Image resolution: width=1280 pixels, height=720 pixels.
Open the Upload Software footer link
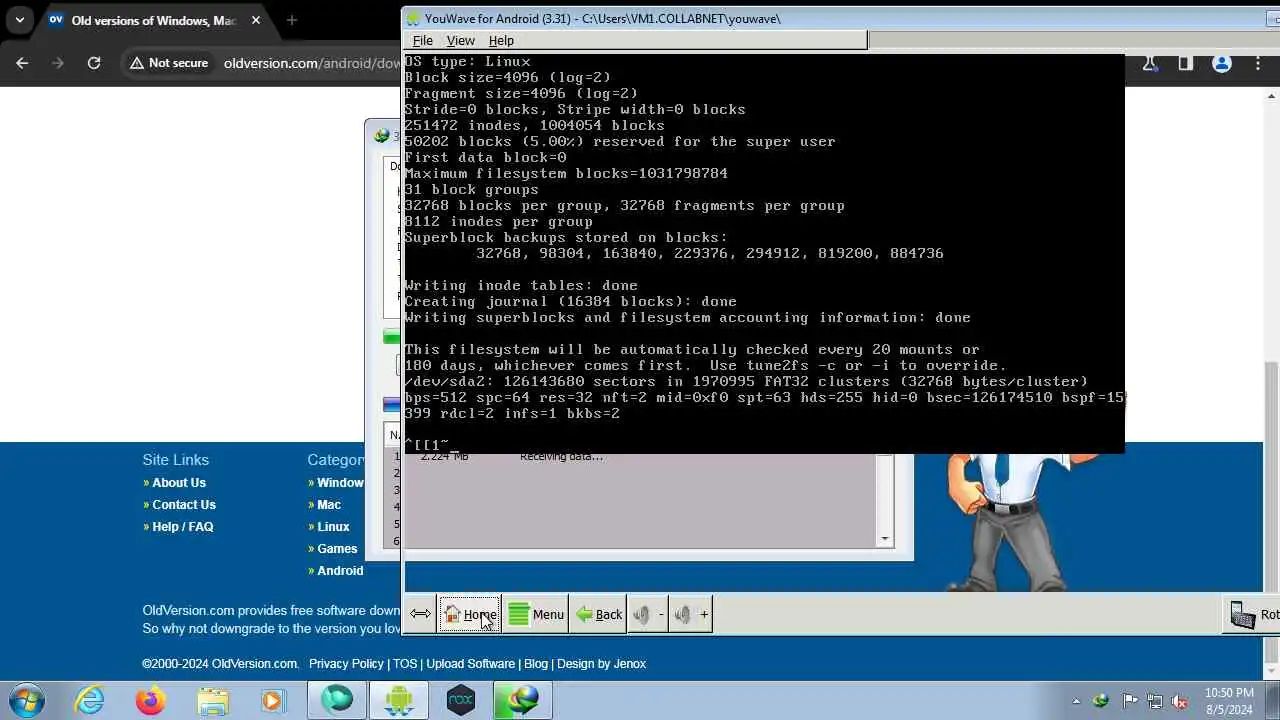click(470, 664)
